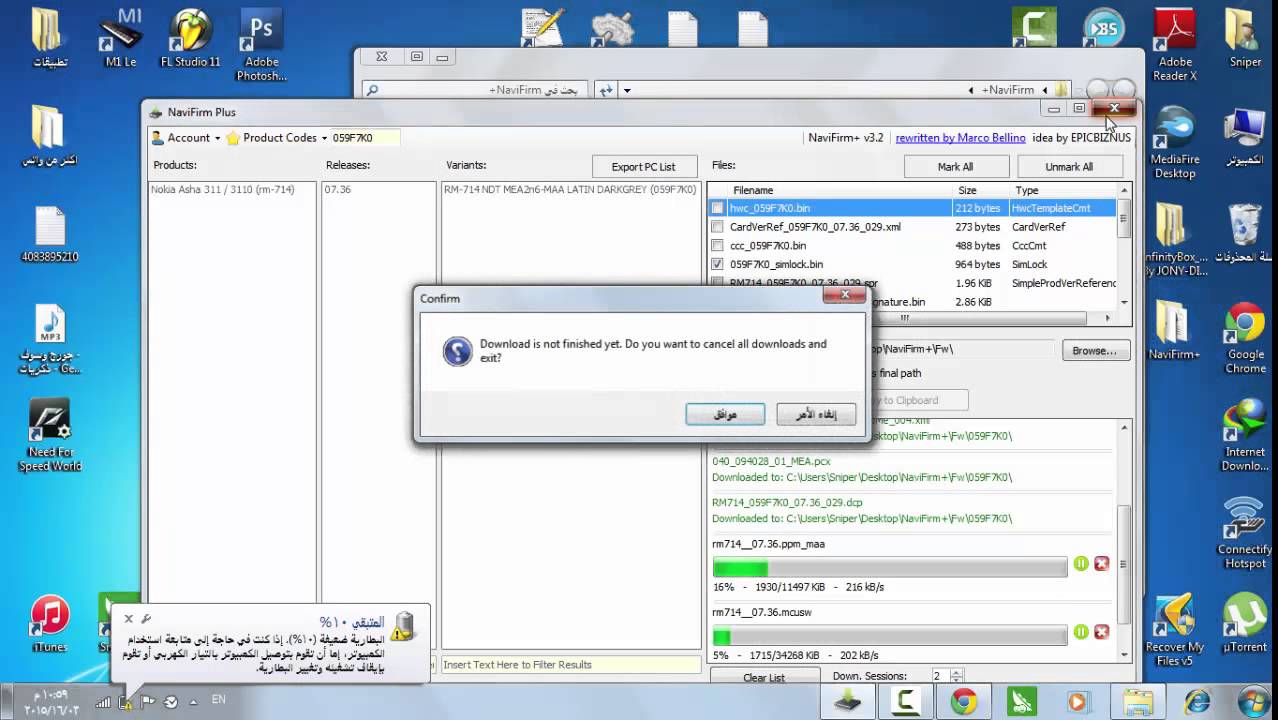
Task: Check the CardVerRef_059F7K0_07.36_029.xml checkbox
Action: 717,227
